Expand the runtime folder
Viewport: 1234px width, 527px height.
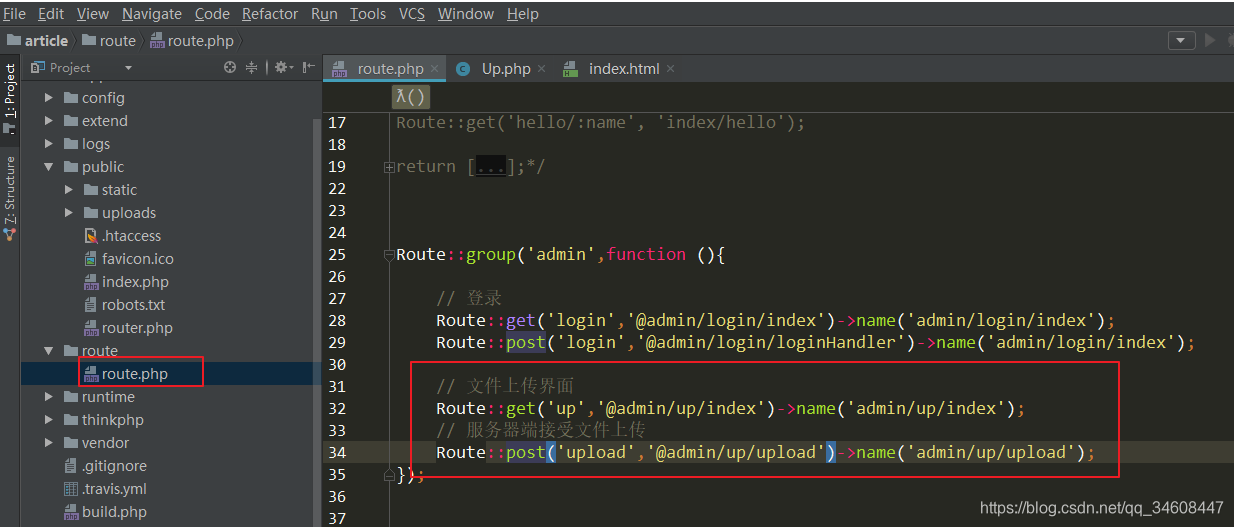(x=49, y=397)
